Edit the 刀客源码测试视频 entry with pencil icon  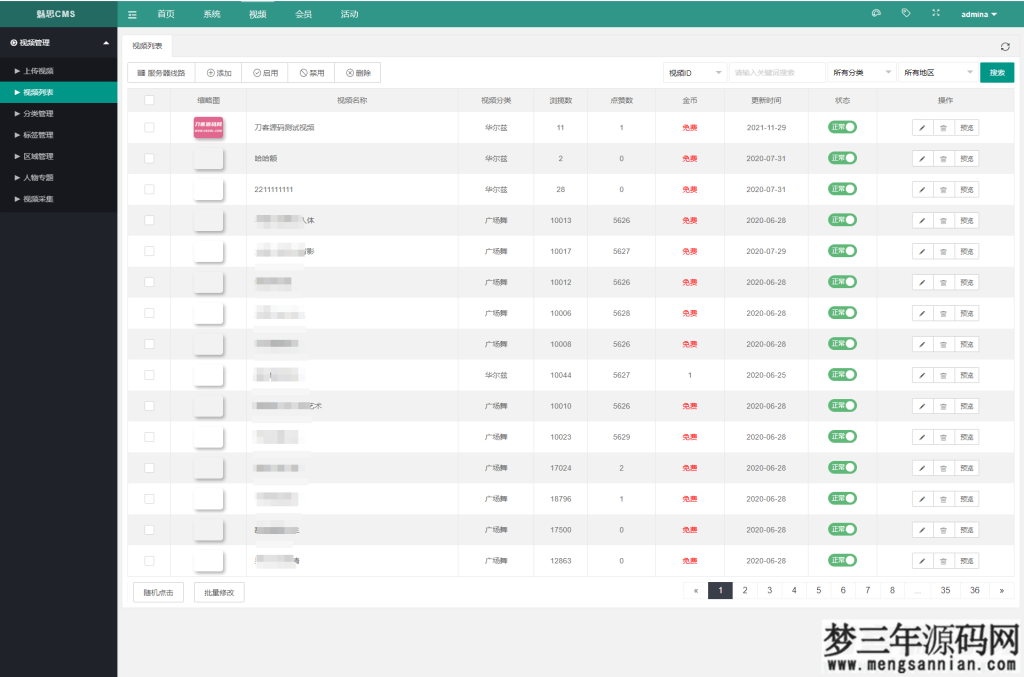tap(921, 127)
